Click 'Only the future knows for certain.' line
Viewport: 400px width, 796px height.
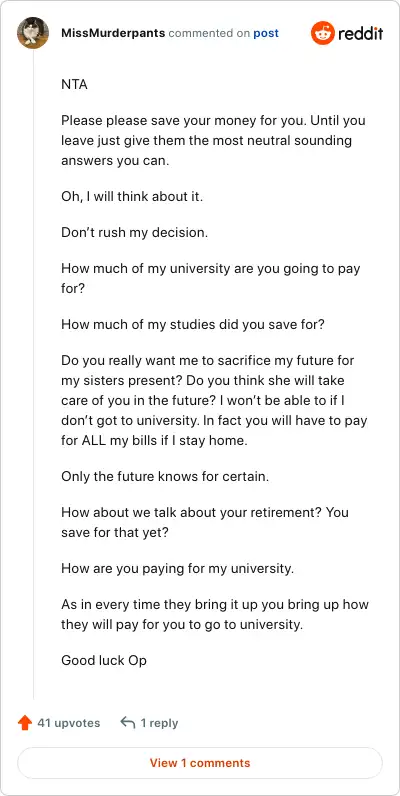pos(165,477)
